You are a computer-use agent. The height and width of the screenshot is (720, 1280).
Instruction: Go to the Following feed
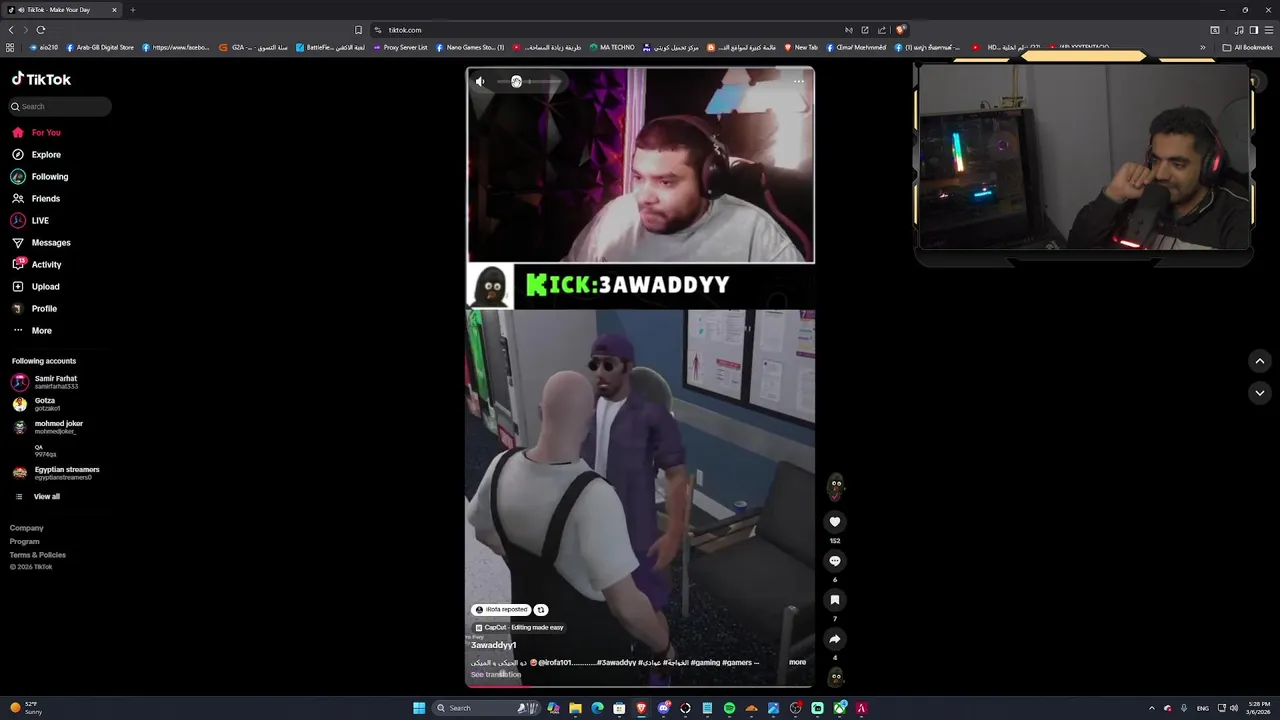point(40,176)
